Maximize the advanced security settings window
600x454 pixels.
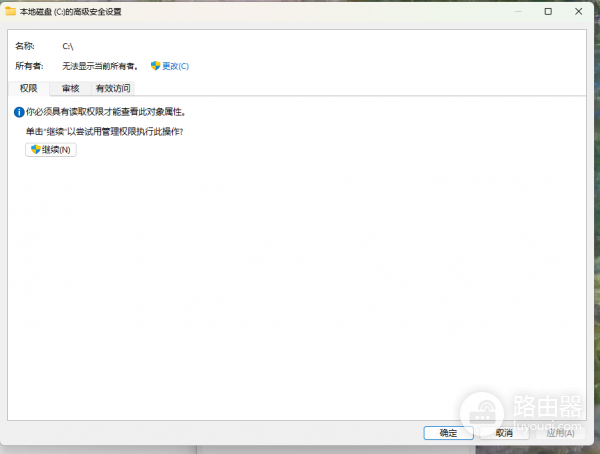tap(548, 11)
